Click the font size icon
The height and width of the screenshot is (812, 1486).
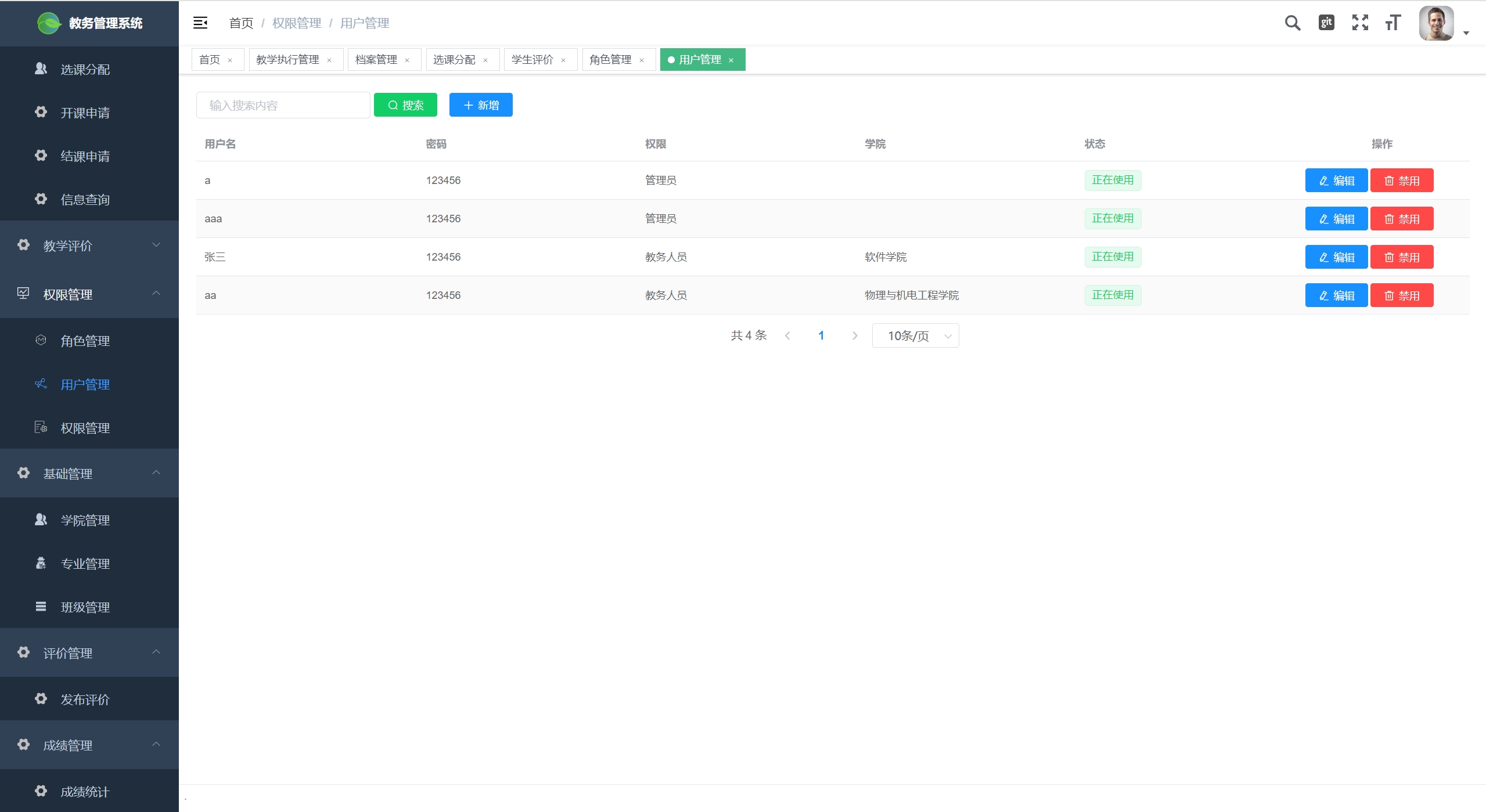[1393, 23]
